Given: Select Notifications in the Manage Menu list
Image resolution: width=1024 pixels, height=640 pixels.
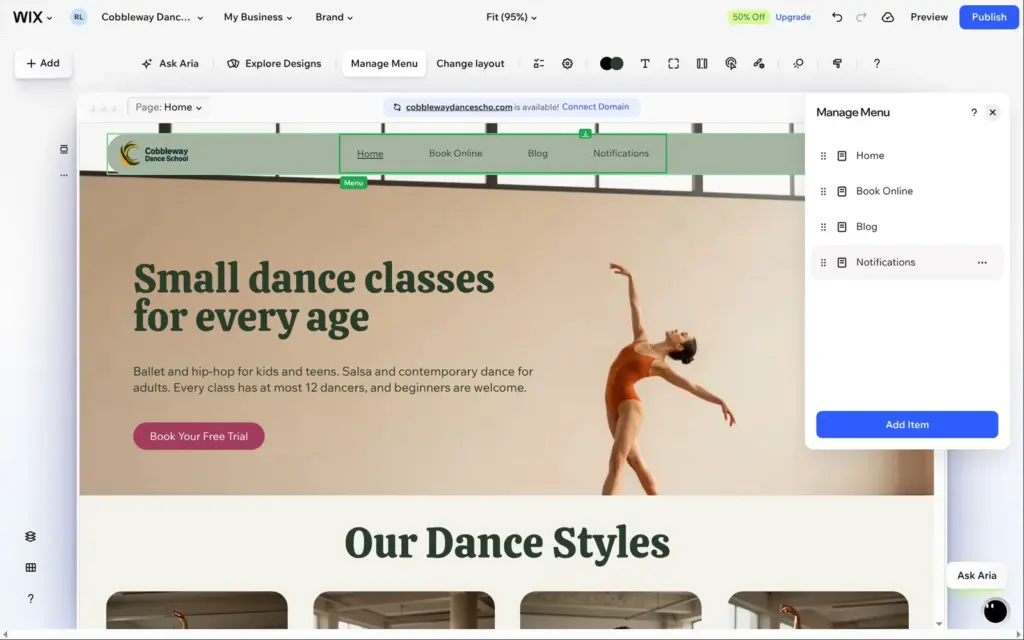Looking at the screenshot, I should 906,262.
